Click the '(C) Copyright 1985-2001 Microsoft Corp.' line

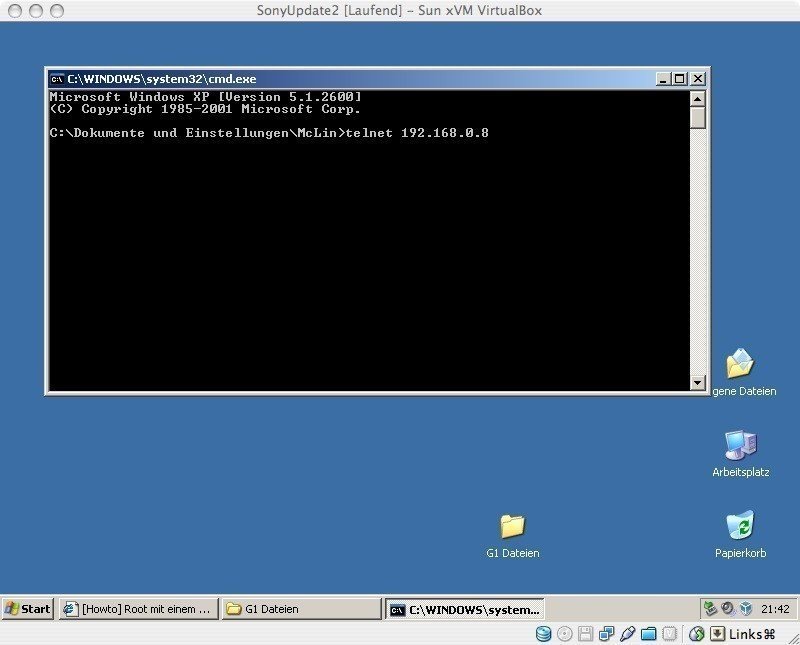click(205, 109)
